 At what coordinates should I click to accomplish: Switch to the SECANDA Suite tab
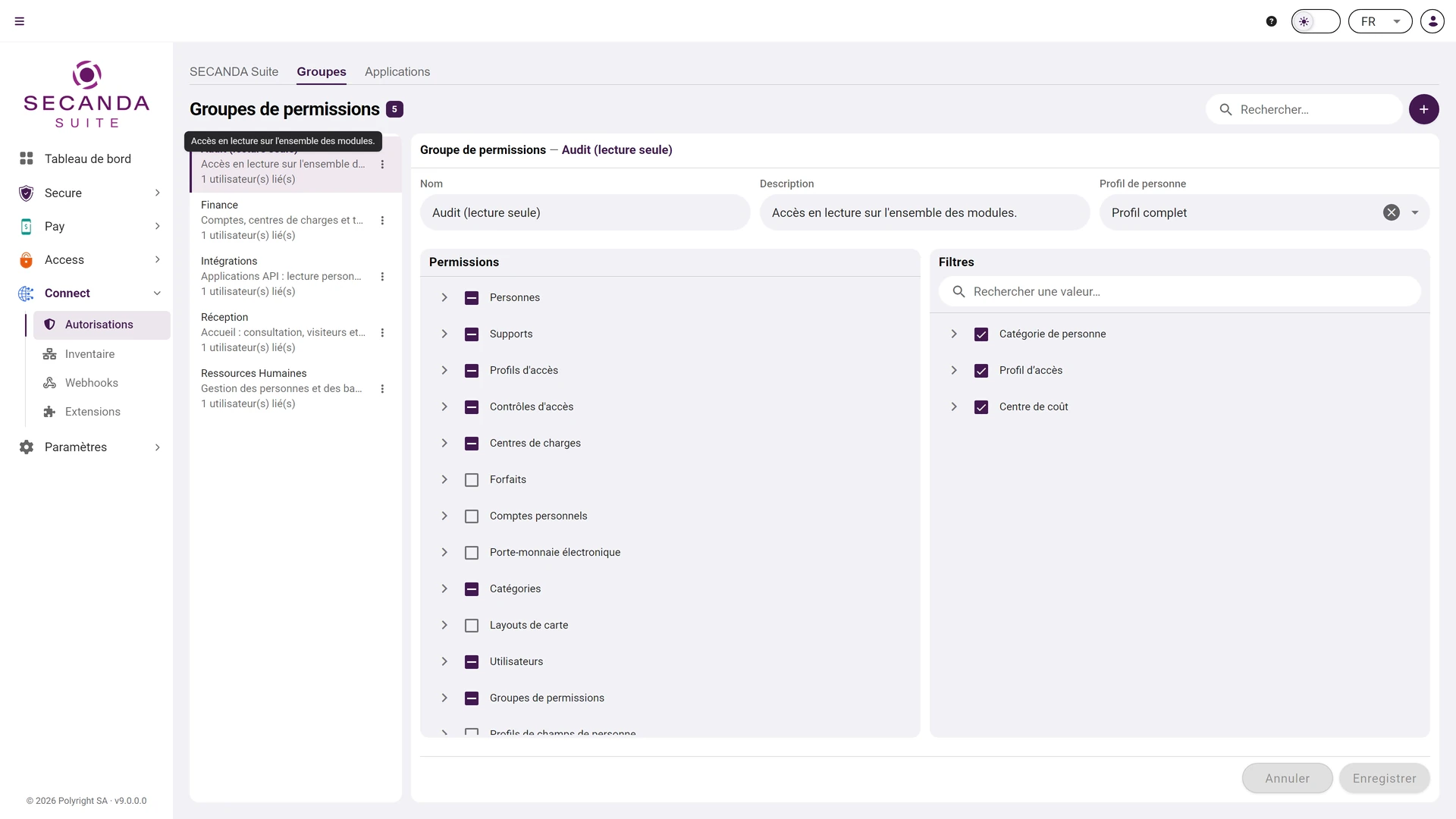(x=234, y=71)
